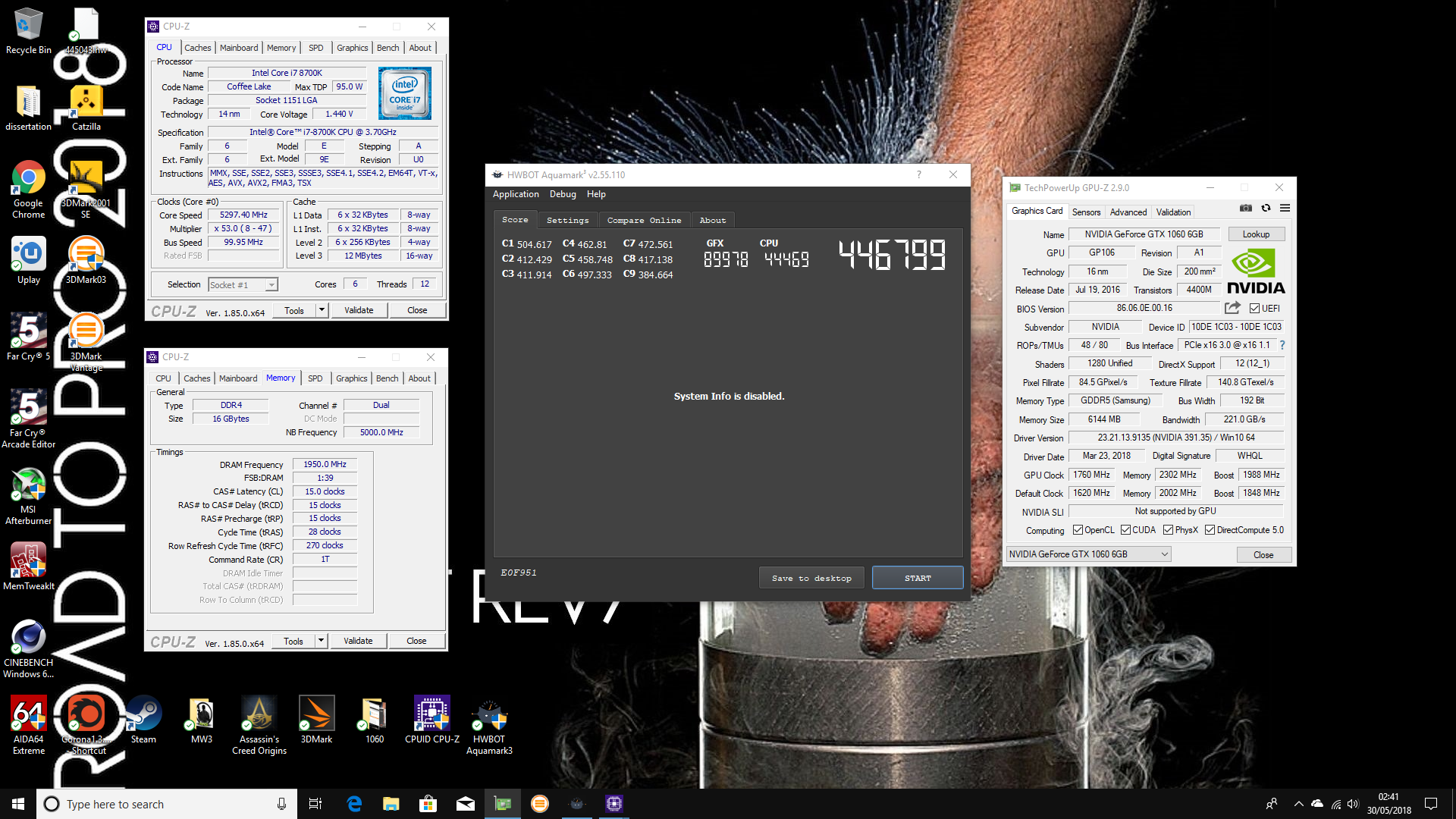Open GPU selector dropdown in GPU-Z

click(x=1088, y=554)
